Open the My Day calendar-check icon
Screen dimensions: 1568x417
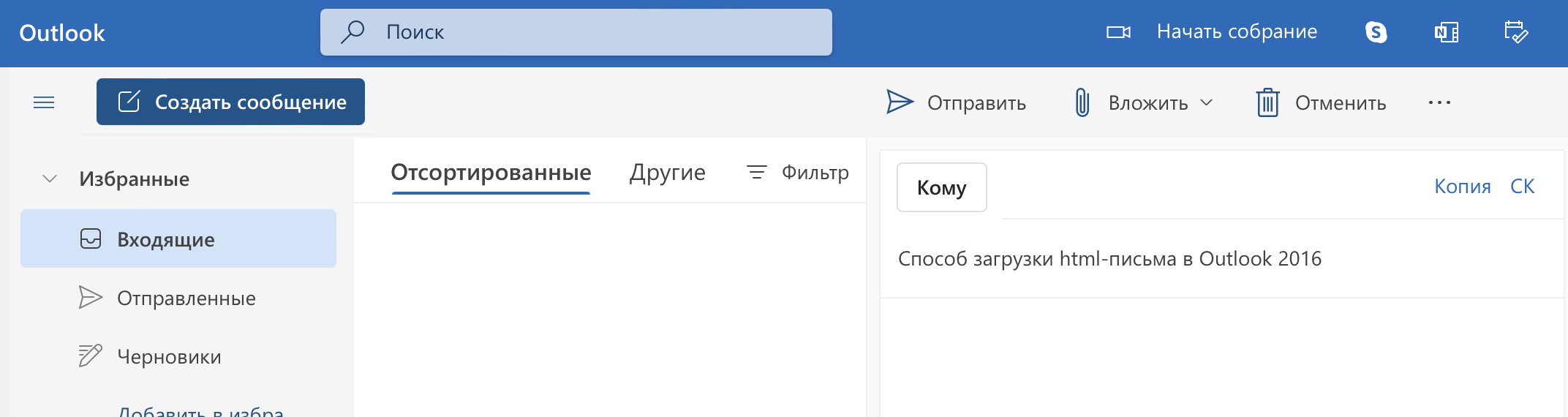1516,32
